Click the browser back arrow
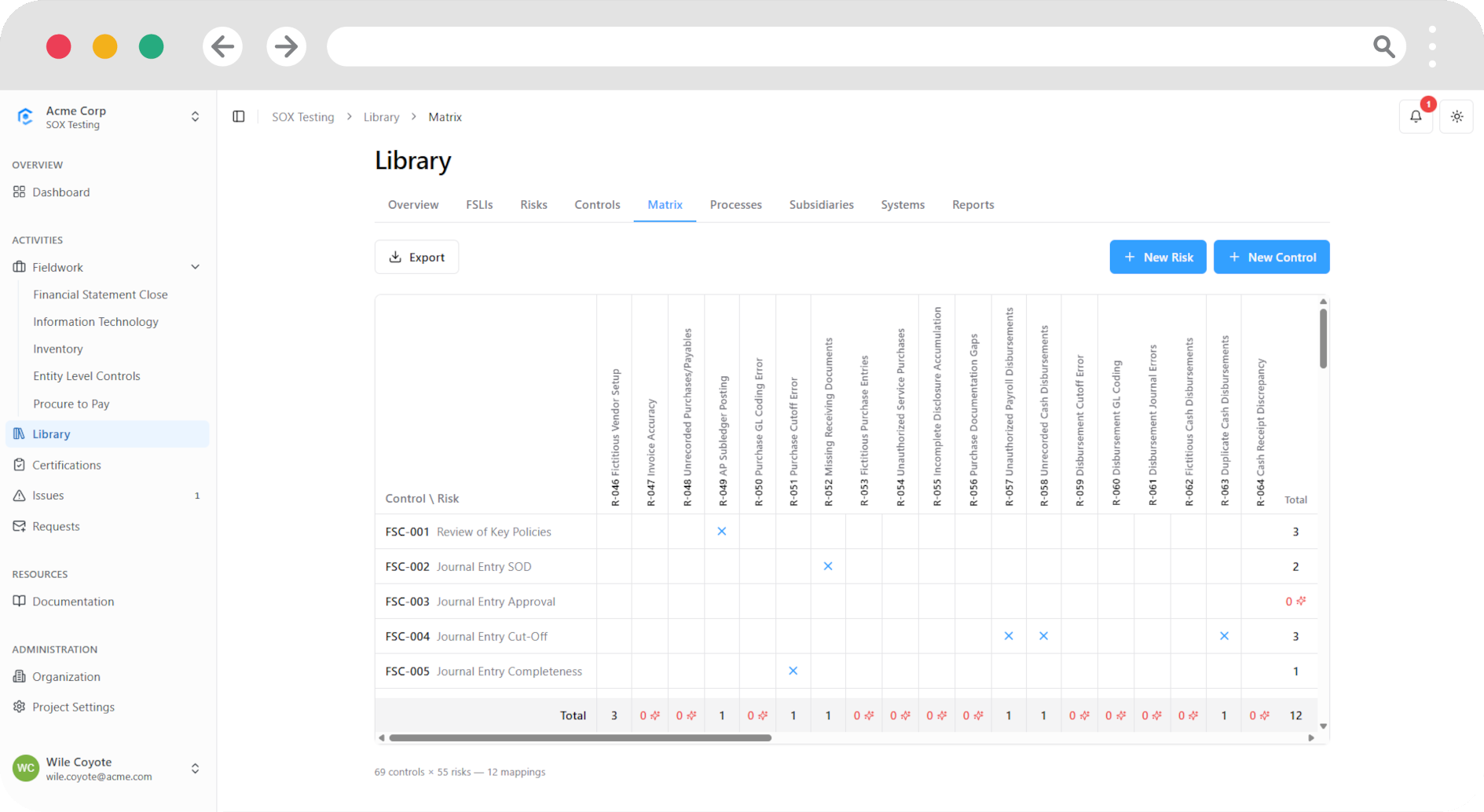This screenshot has width=1484, height=812. [x=223, y=46]
